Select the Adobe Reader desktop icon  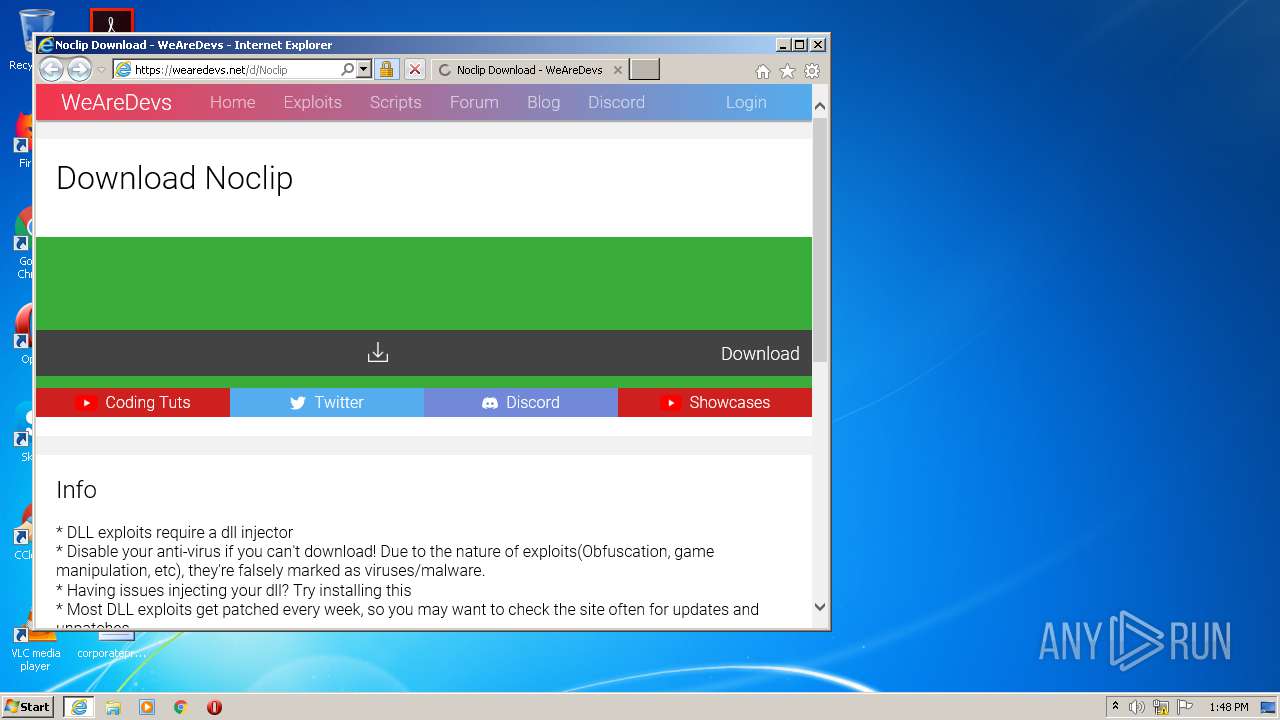pyautogui.click(x=112, y=22)
